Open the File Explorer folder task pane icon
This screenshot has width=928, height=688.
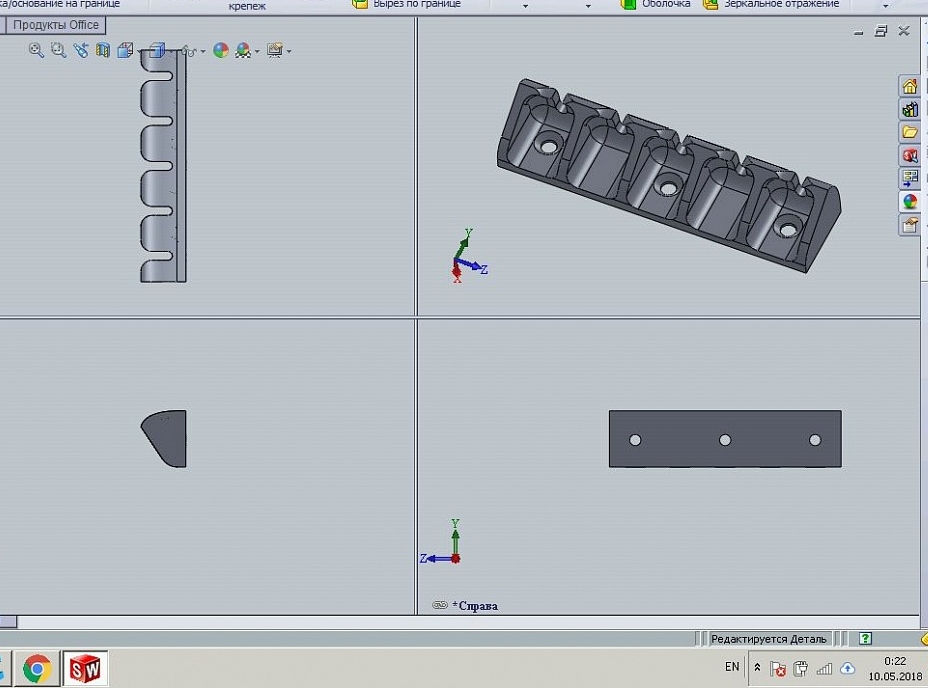click(910, 132)
